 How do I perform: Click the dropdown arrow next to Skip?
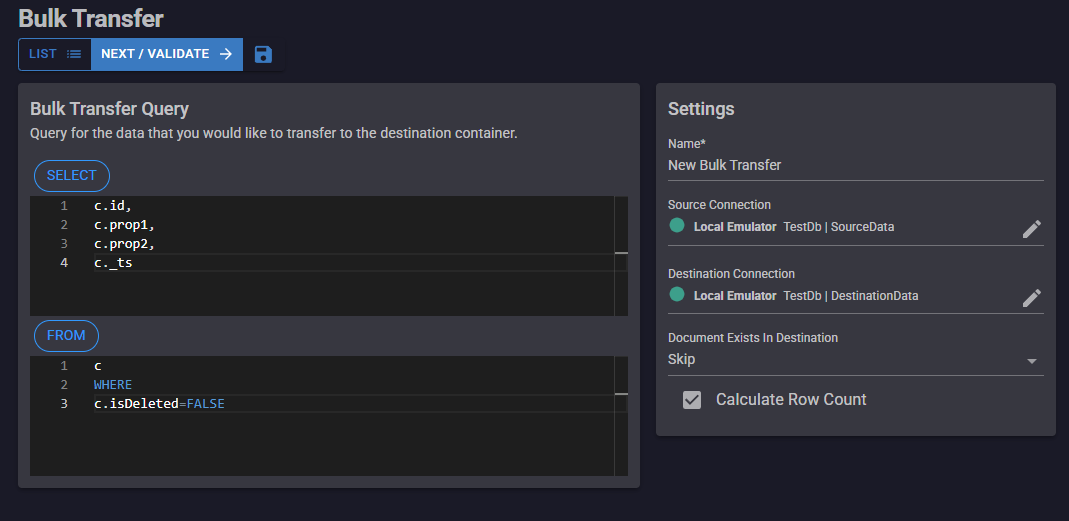pyautogui.click(x=1032, y=361)
